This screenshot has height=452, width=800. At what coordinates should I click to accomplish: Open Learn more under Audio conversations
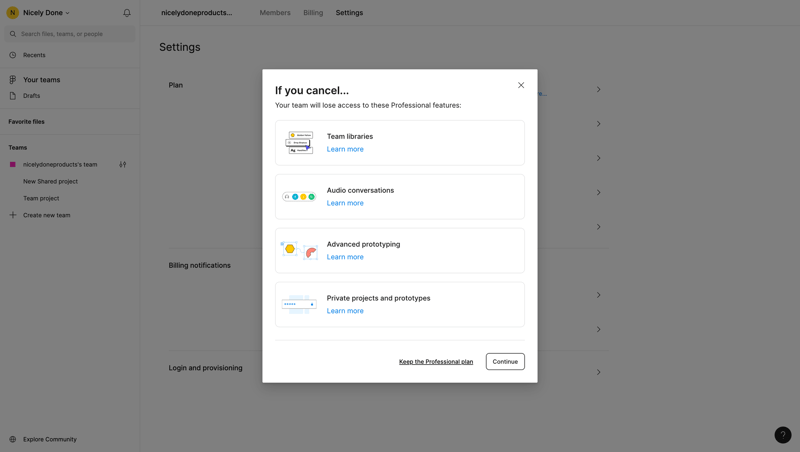(345, 203)
